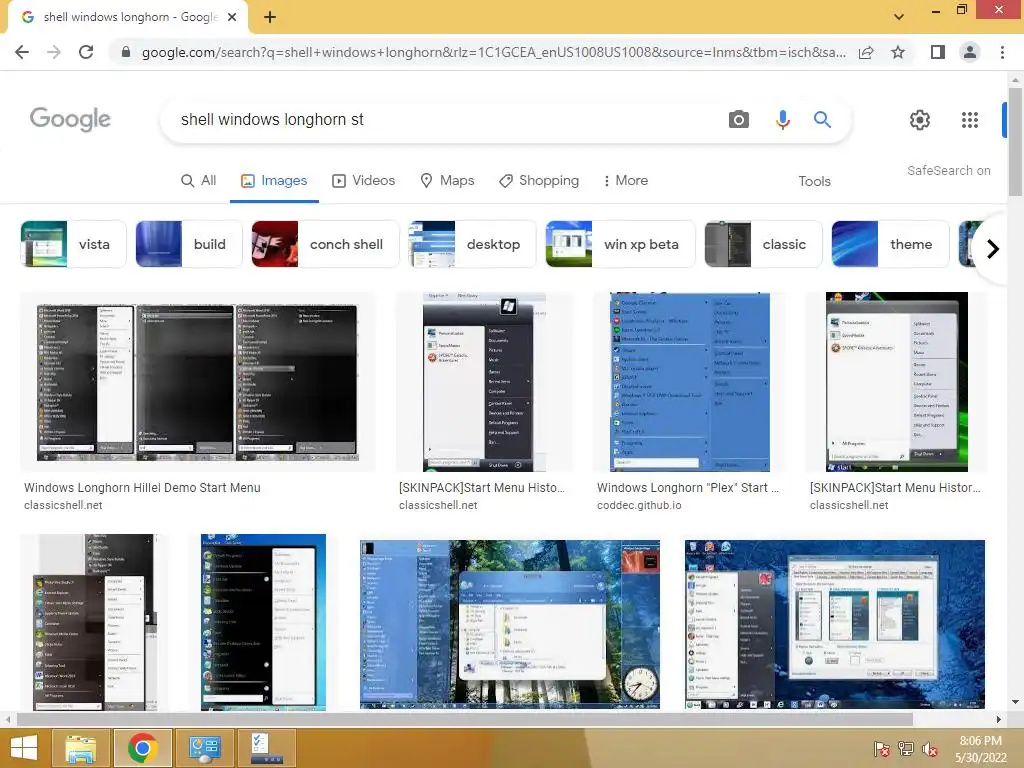Click Chrome icon in the taskbar
The width and height of the screenshot is (1024, 768).
[x=142, y=748]
